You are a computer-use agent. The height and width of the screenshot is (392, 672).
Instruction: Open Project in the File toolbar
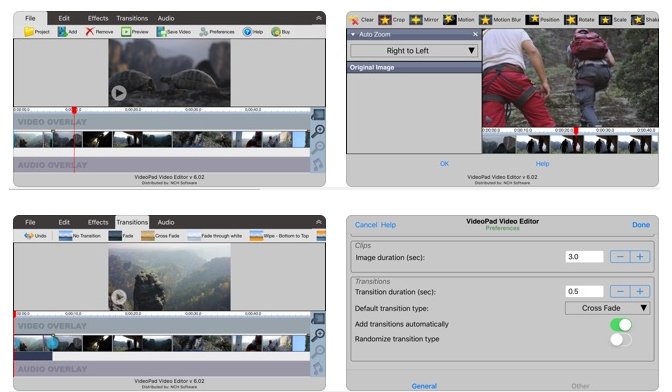(x=36, y=32)
